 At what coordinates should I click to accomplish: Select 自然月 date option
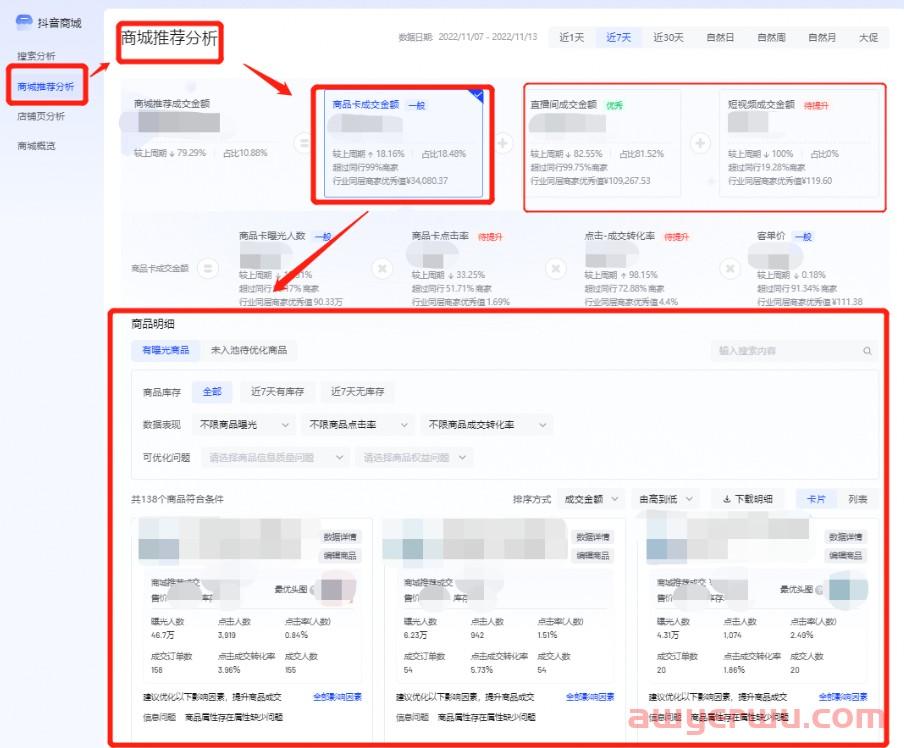822,37
